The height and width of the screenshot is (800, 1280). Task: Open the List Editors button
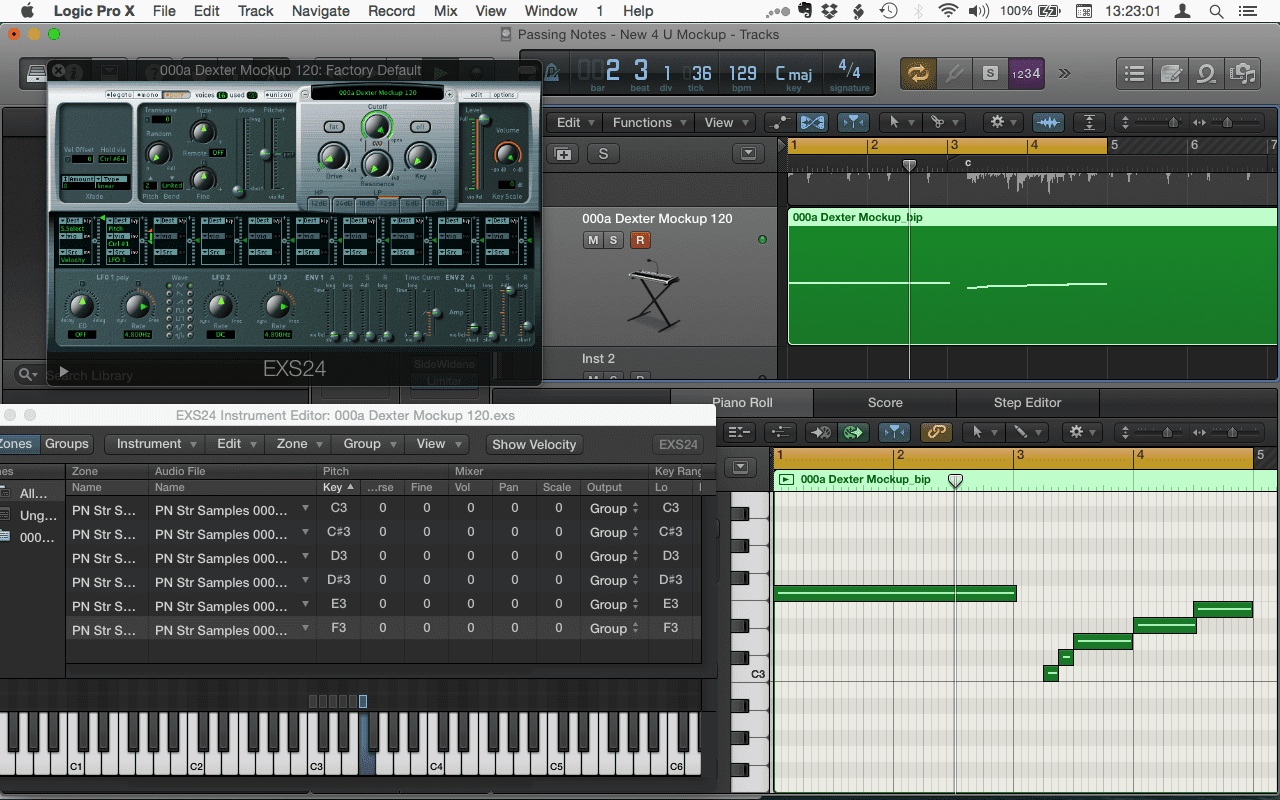(1134, 73)
